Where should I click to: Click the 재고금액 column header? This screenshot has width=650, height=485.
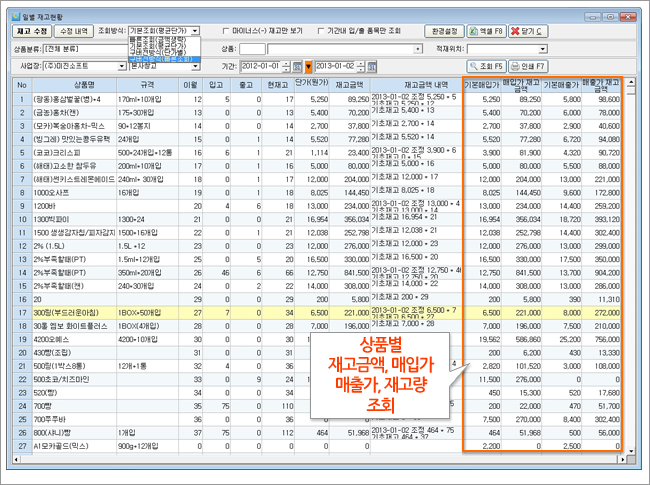click(x=349, y=85)
